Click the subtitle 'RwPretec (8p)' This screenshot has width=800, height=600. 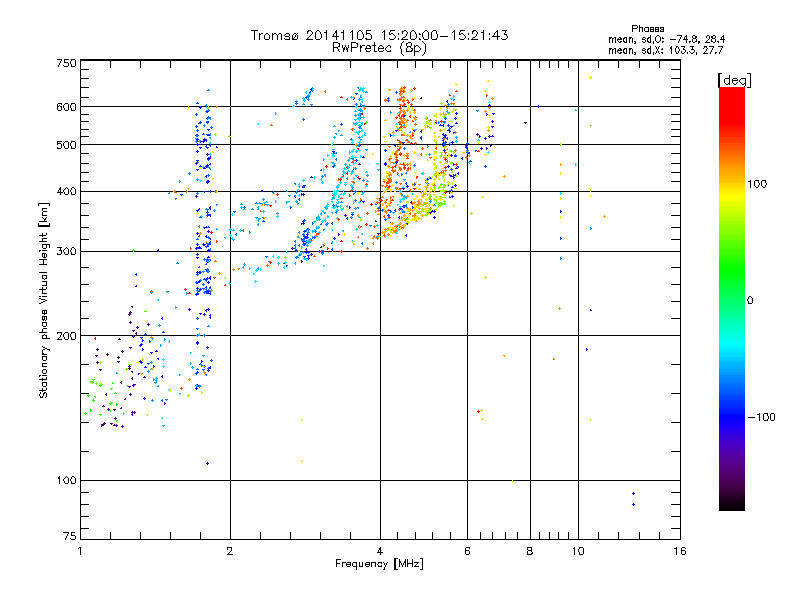coord(379,48)
